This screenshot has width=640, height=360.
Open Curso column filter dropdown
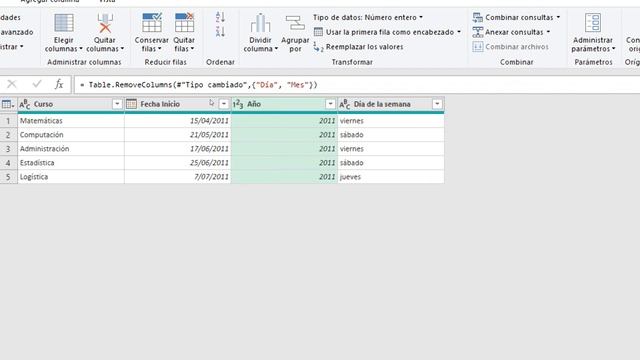click(117, 104)
